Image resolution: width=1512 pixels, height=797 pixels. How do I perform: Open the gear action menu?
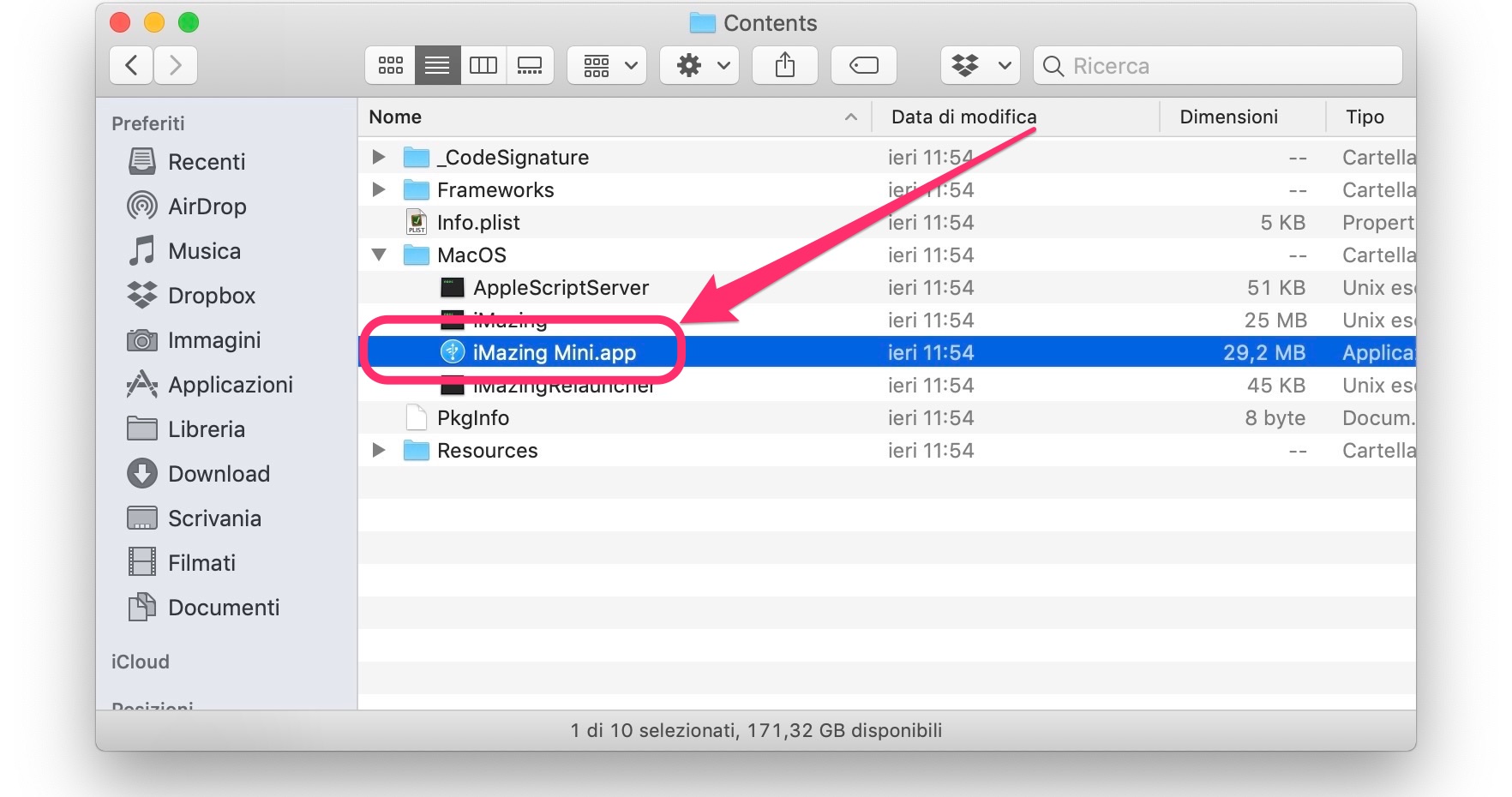[x=699, y=65]
